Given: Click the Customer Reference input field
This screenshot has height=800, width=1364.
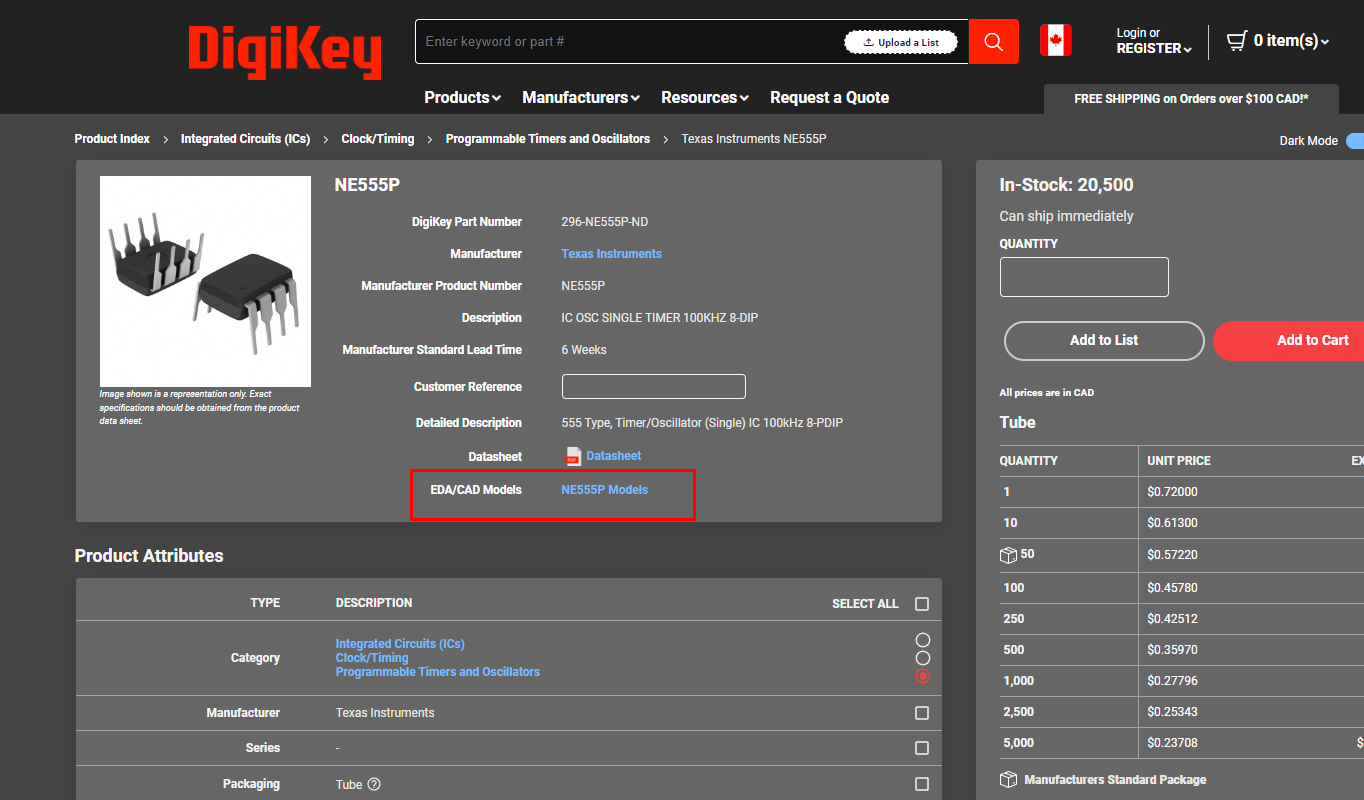Looking at the screenshot, I should (654, 387).
